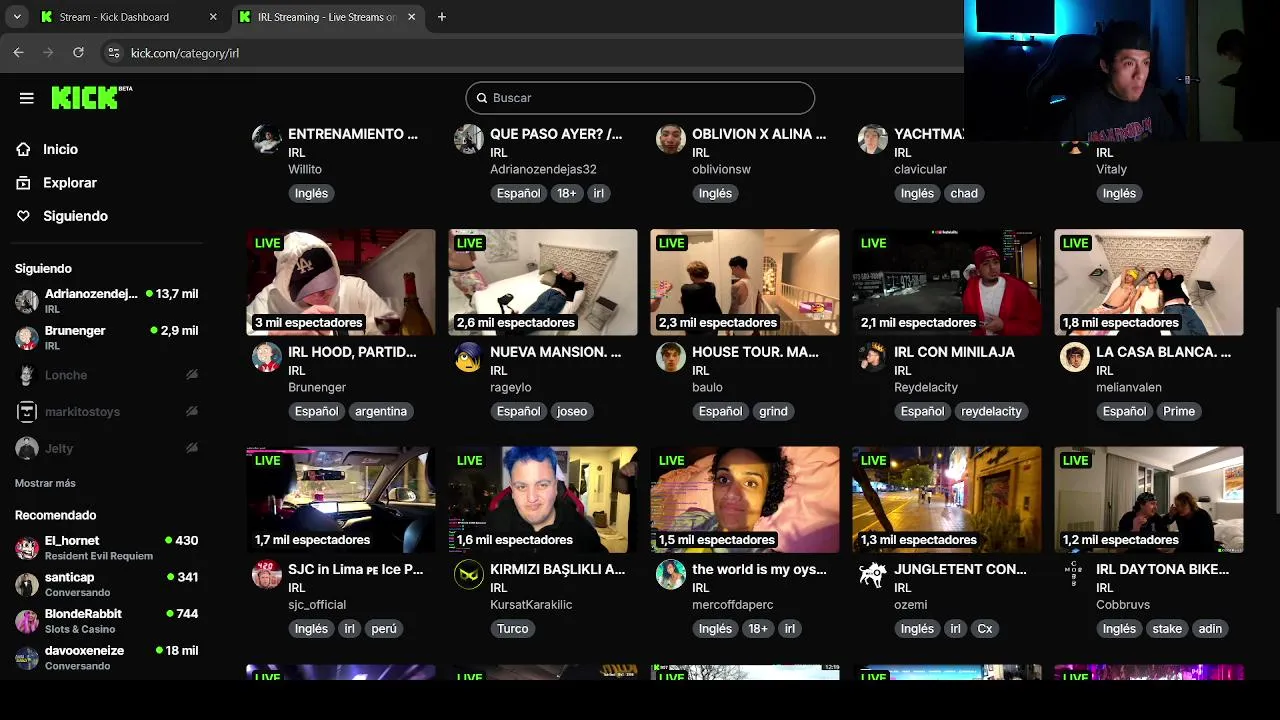Viewport: 1280px width, 720px height.
Task: Open offline channel Jelty
Action: (106, 448)
